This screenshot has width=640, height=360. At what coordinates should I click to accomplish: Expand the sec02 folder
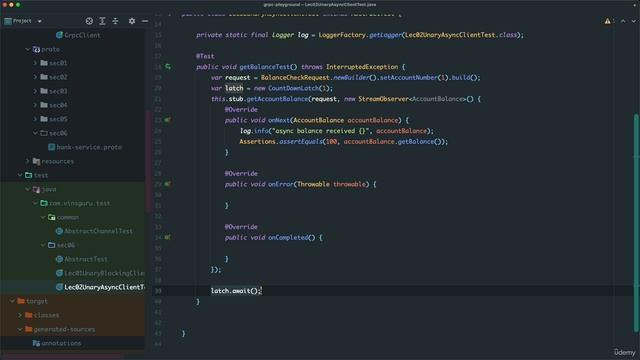tap(35, 77)
